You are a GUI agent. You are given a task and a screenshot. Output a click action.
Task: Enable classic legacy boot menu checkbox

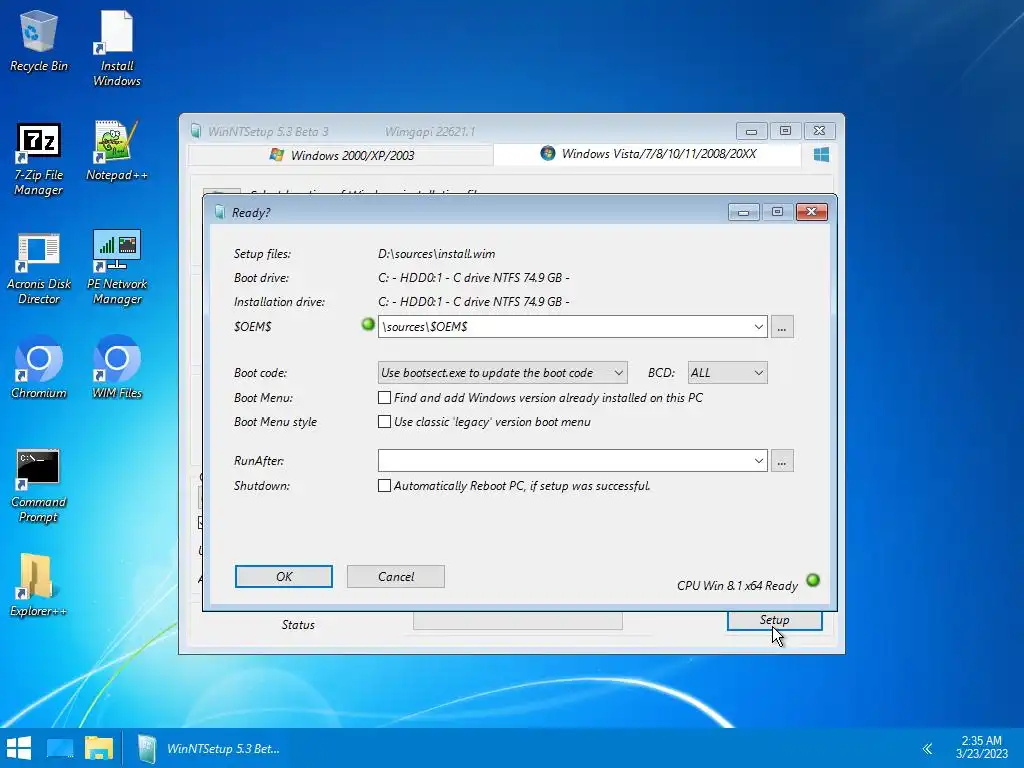(385, 422)
